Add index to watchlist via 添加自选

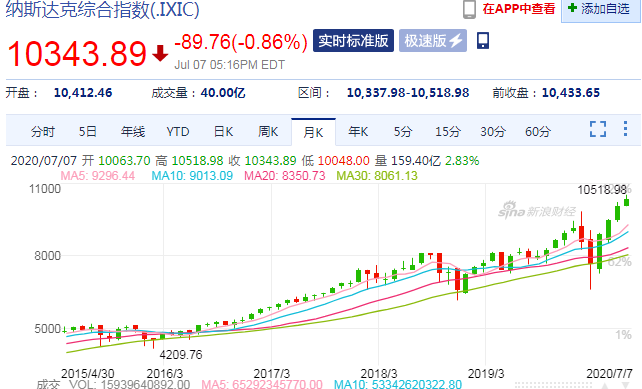click(x=600, y=9)
